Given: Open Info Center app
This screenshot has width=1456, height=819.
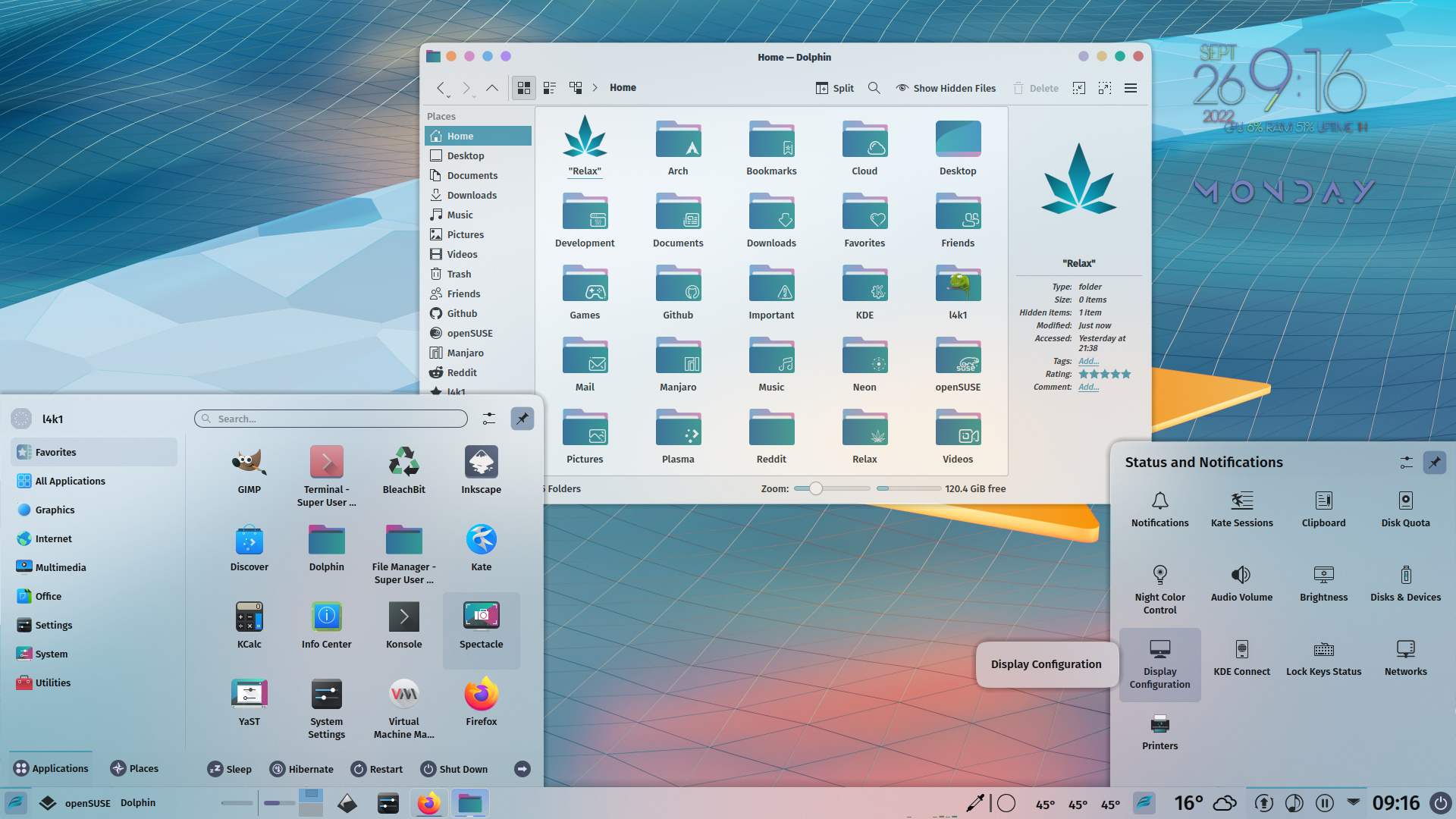Looking at the screenshot, I should point(326,625).
